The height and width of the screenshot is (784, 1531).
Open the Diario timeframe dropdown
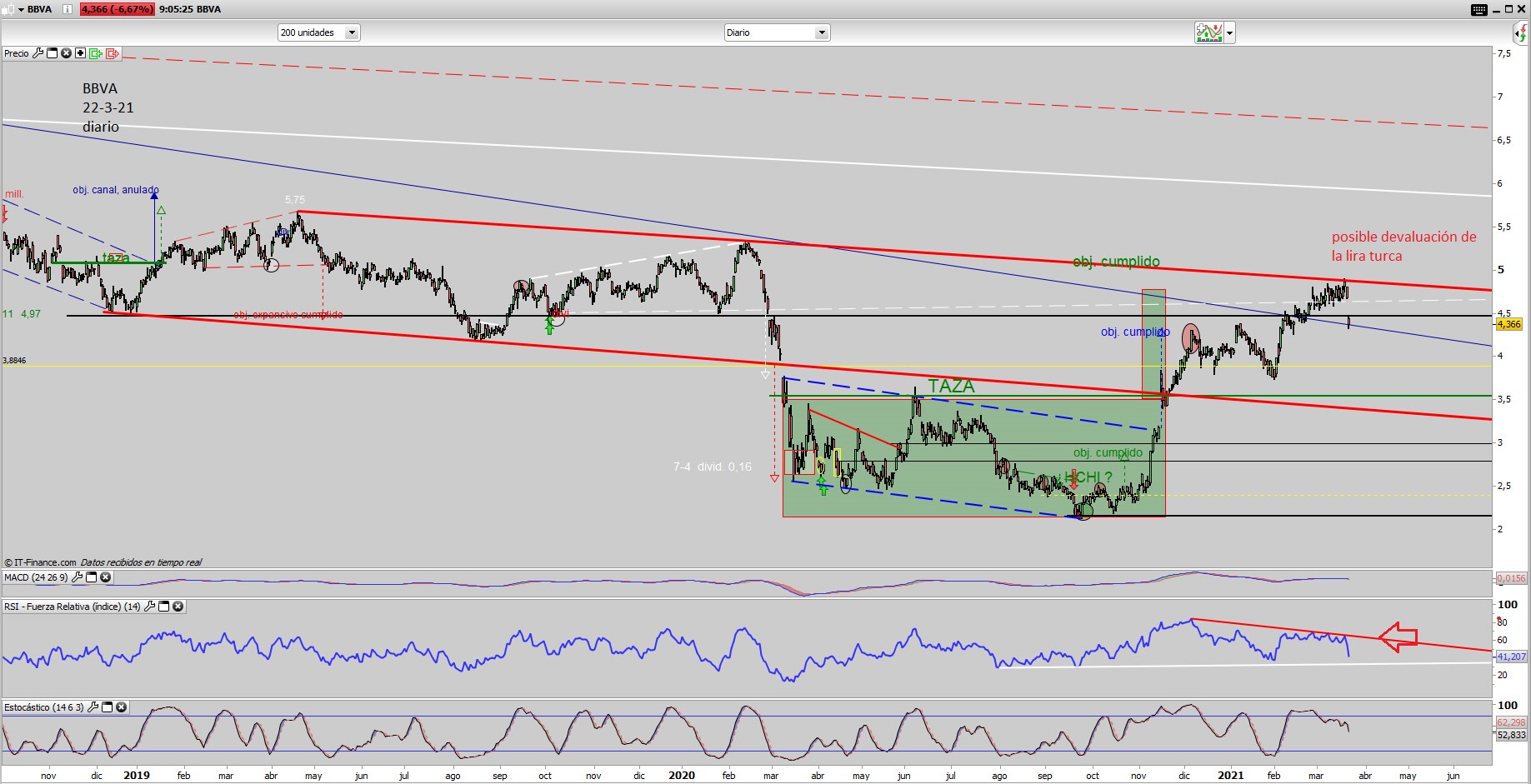(x=777, y=32)
